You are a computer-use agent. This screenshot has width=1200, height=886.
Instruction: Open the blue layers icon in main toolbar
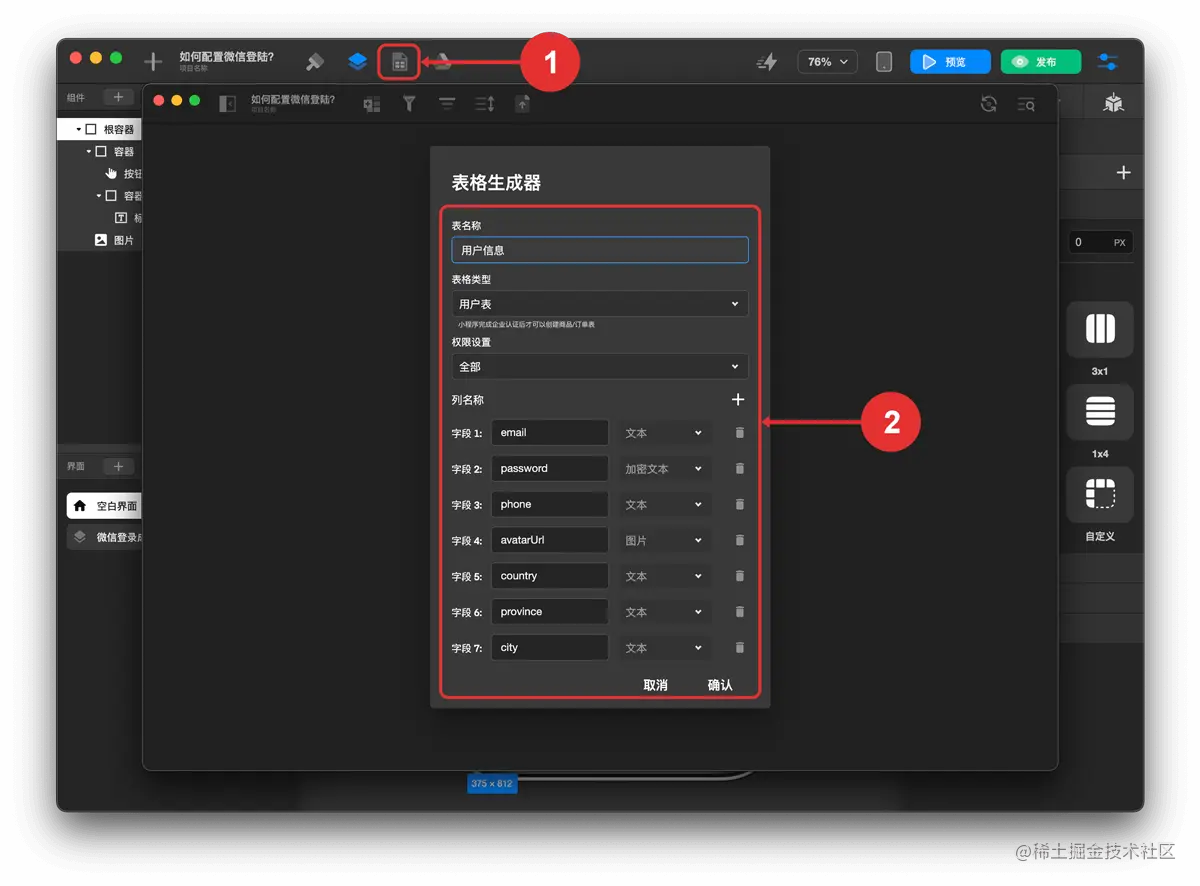coord(357,62)
